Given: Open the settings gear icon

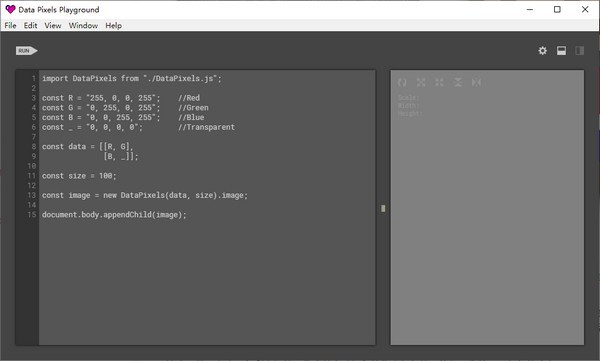Looking at the screenshot, I should click(x=542, y=51).
